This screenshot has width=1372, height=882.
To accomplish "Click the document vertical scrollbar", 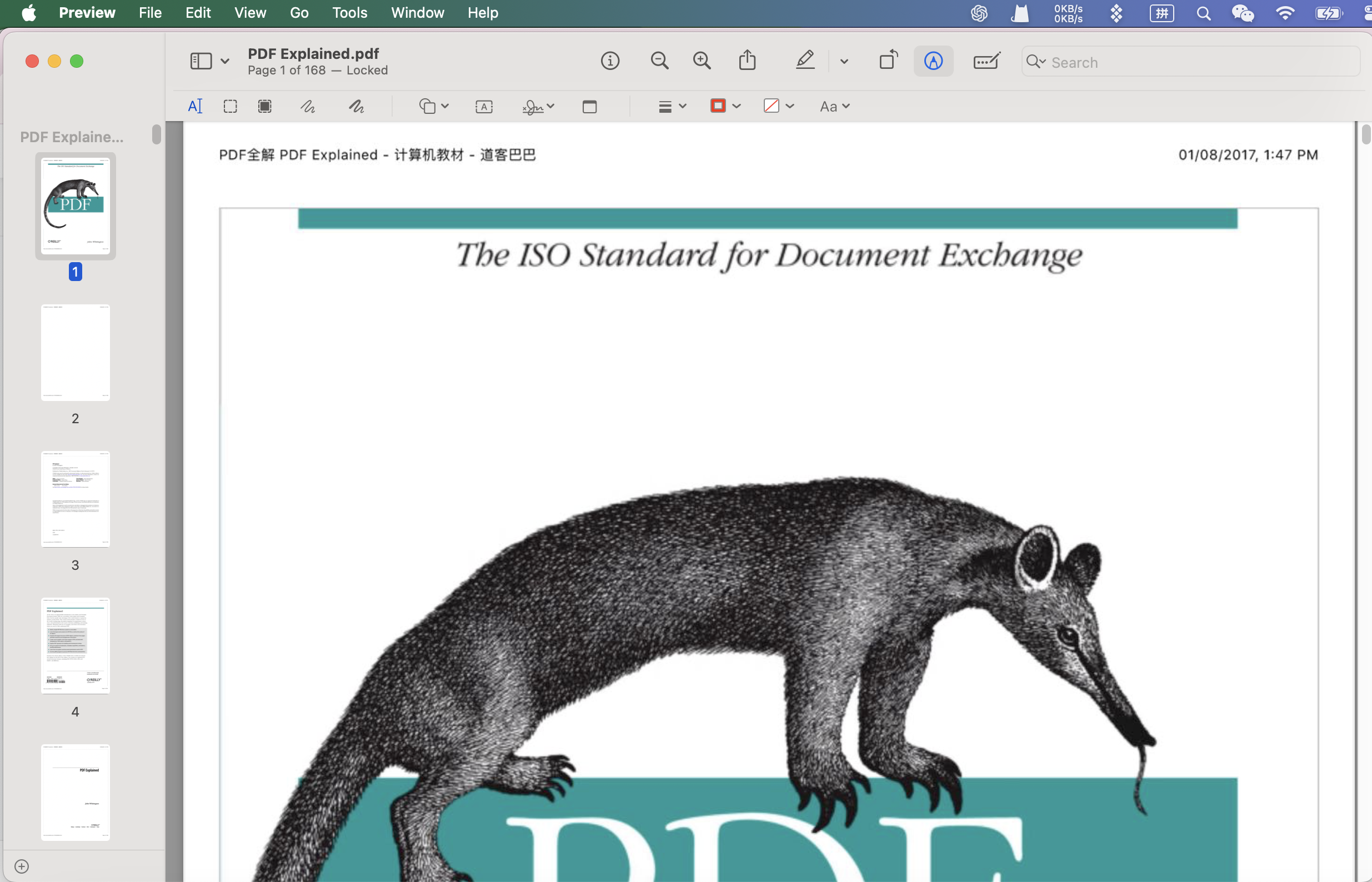I will 1366,134.
